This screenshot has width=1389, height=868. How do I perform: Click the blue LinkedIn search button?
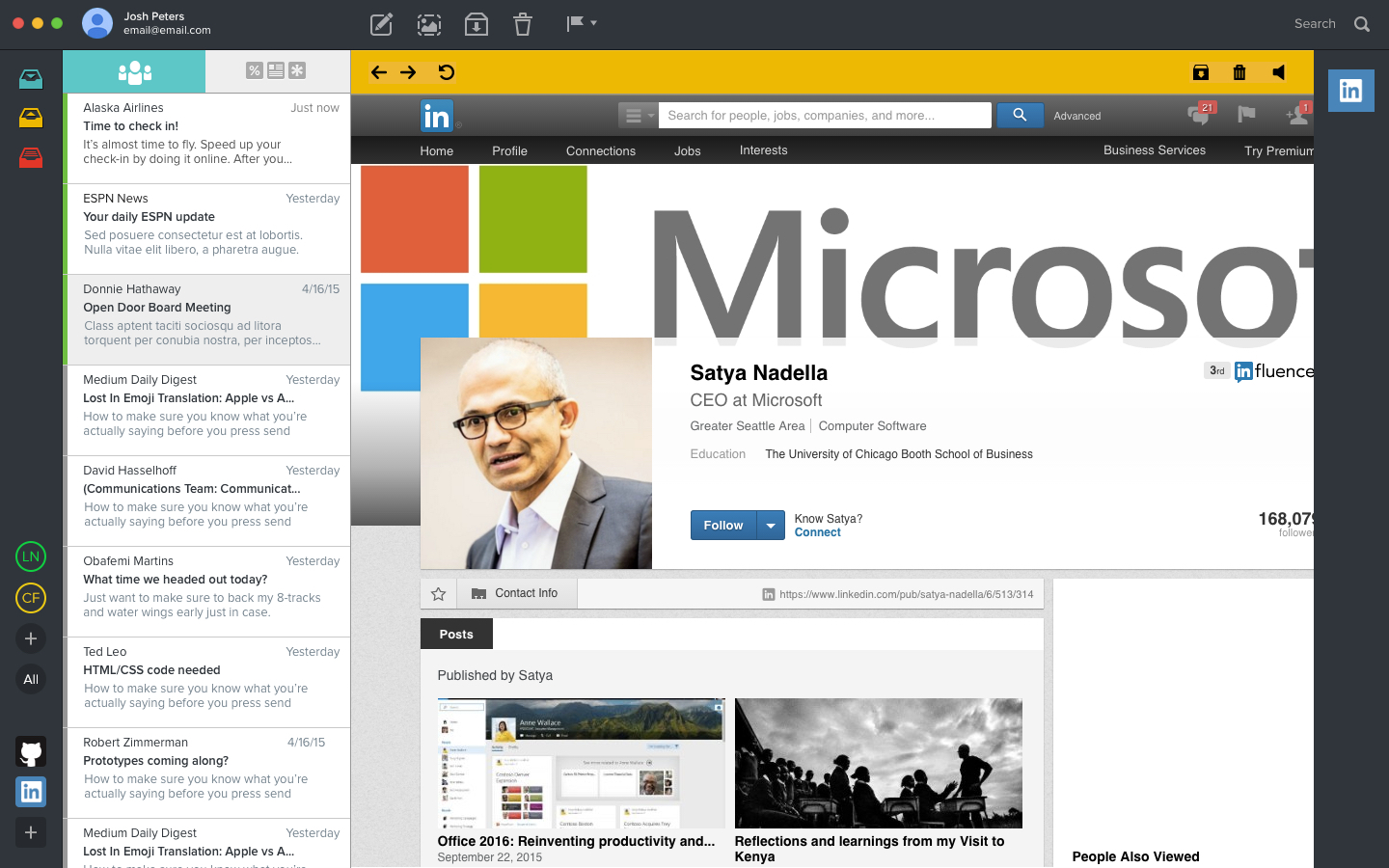(1020, 115)
